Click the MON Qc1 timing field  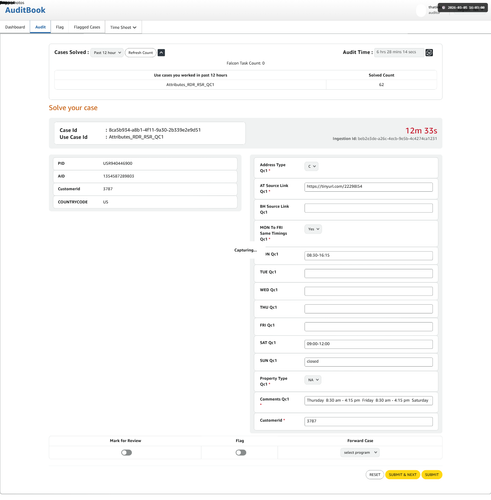point(368,256)
